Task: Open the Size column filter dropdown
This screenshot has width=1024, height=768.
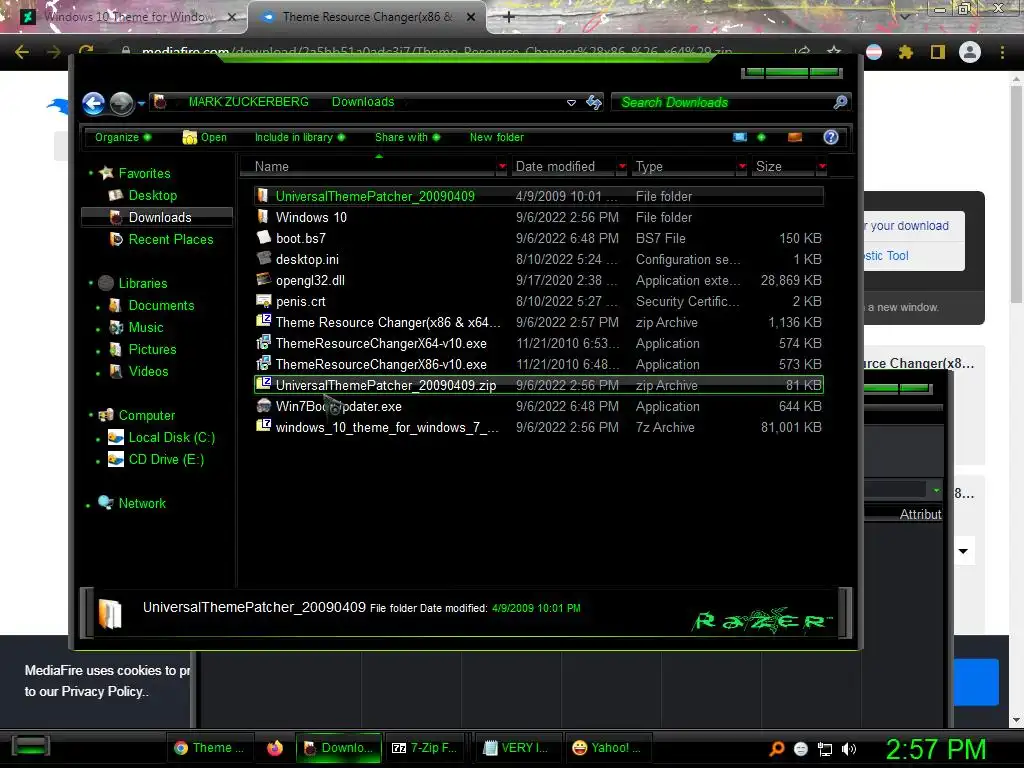Action: click(x=822, y=167)
